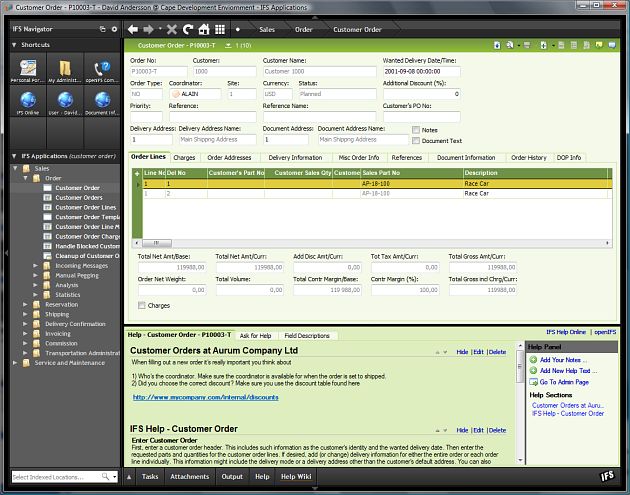
Task: Open the Misc Order Info tab
Action: tap(359, 158)
